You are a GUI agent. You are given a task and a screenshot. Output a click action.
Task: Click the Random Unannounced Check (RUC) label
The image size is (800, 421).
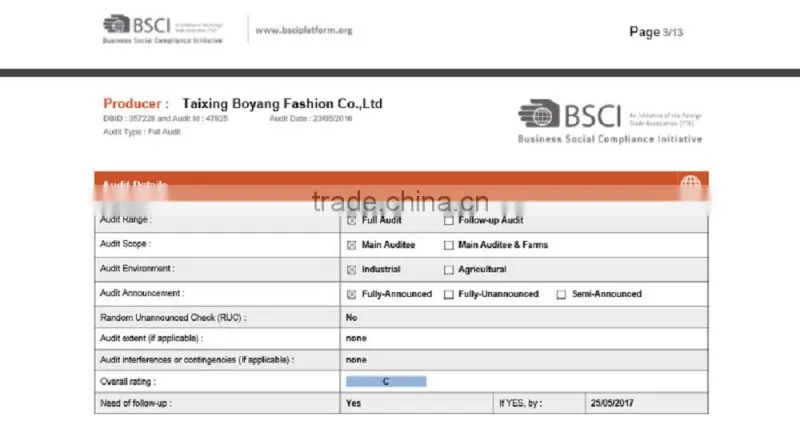click(173, 317)
